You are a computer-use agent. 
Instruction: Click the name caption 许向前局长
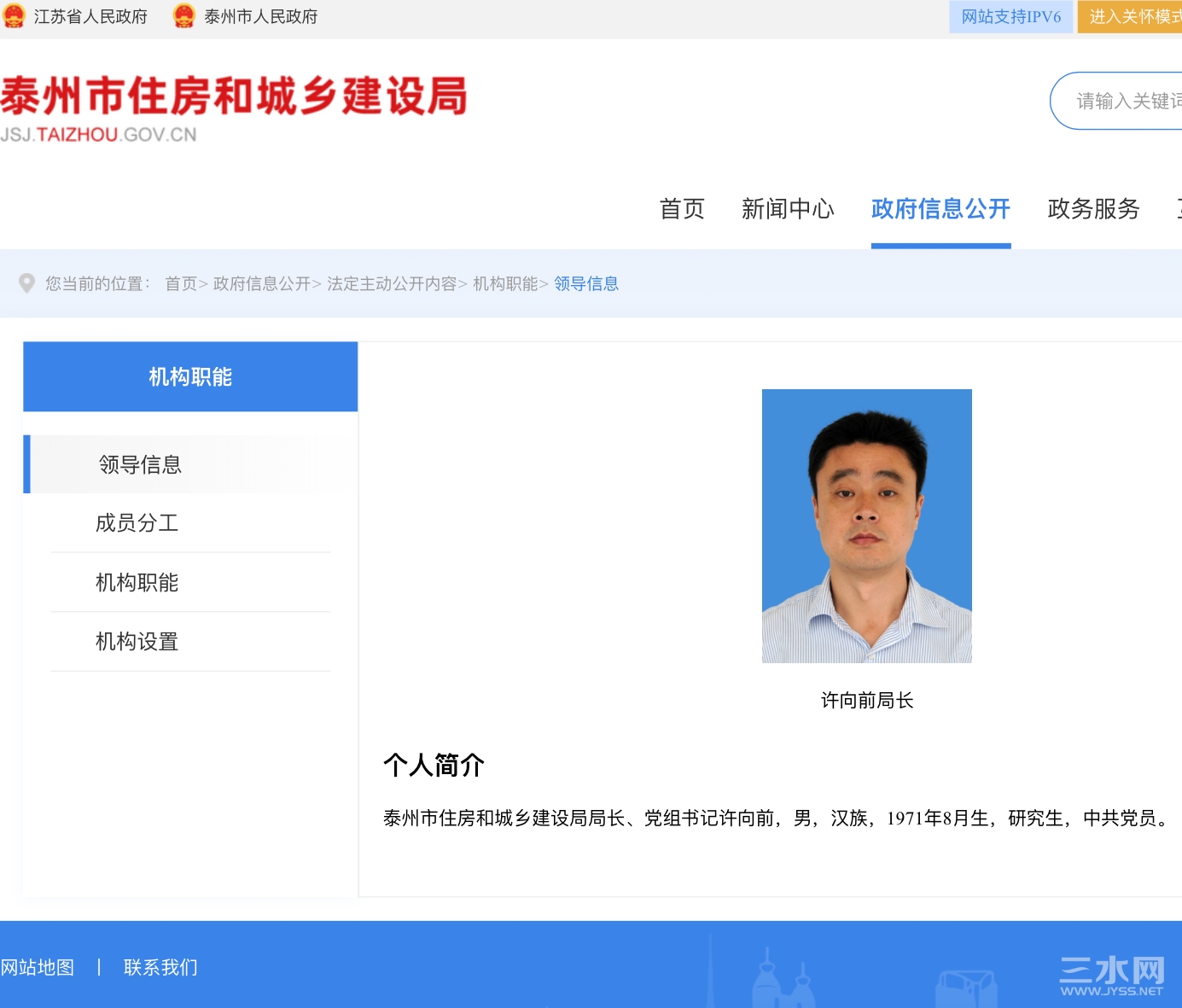[x=867, y=701]
